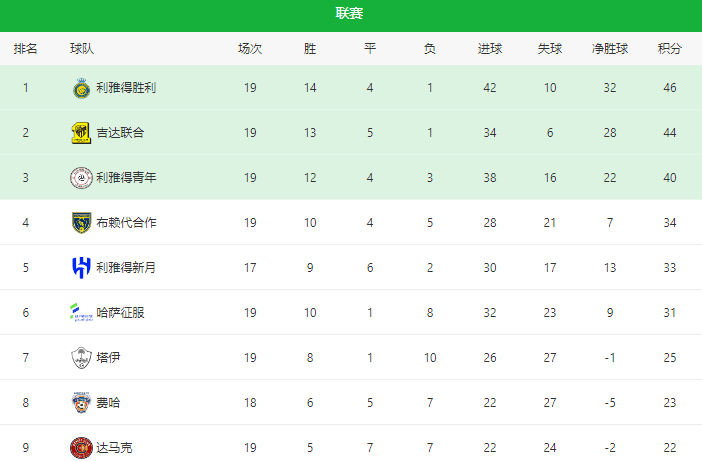The width and height of the screenshot is (703, 461).
Task: Open the 利雅得胜利 team name link
Action: (126, 88)
